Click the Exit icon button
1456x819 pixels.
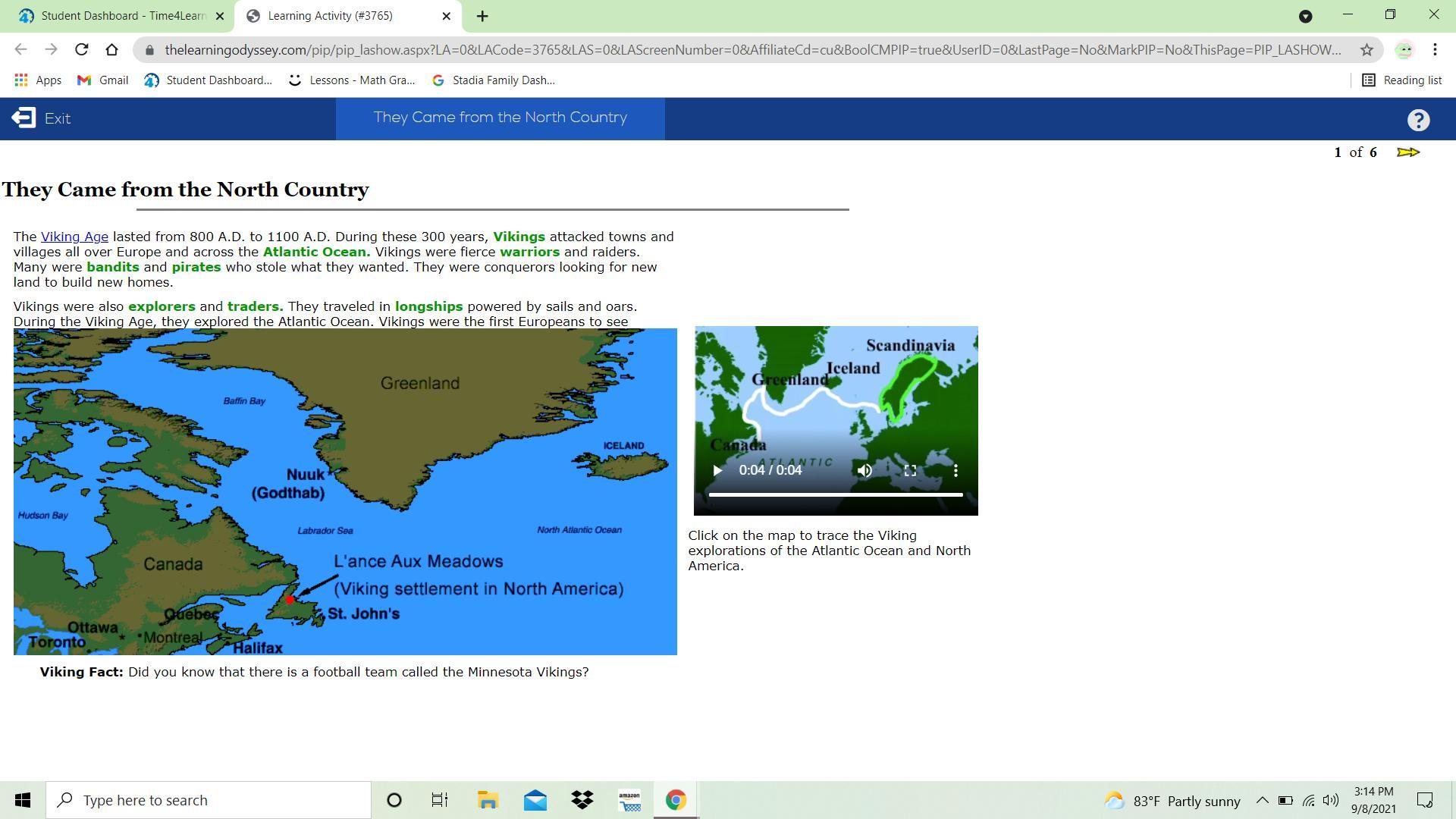pyautogui.click(x=24, y=118)
